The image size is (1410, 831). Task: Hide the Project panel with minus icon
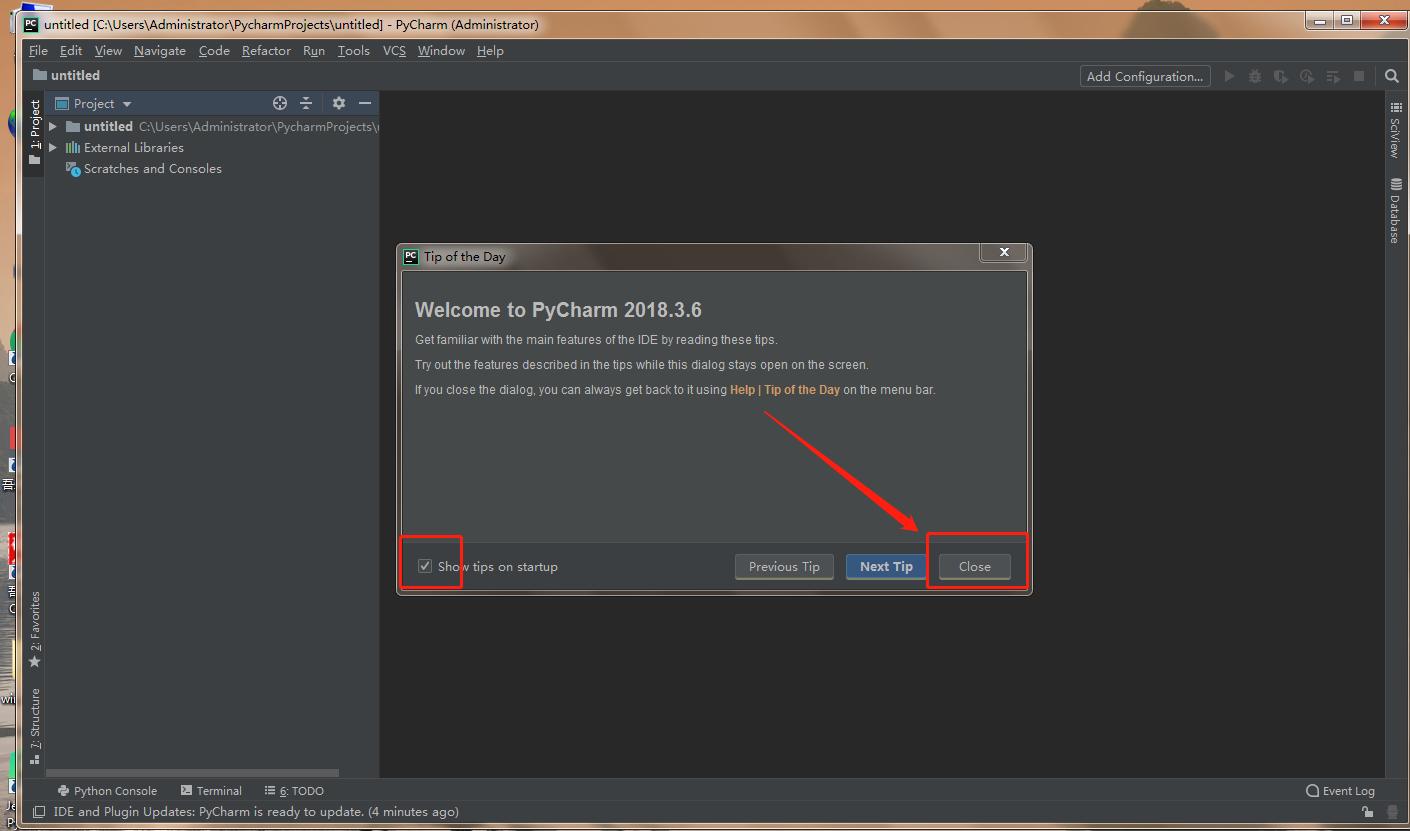pos(365,103)
